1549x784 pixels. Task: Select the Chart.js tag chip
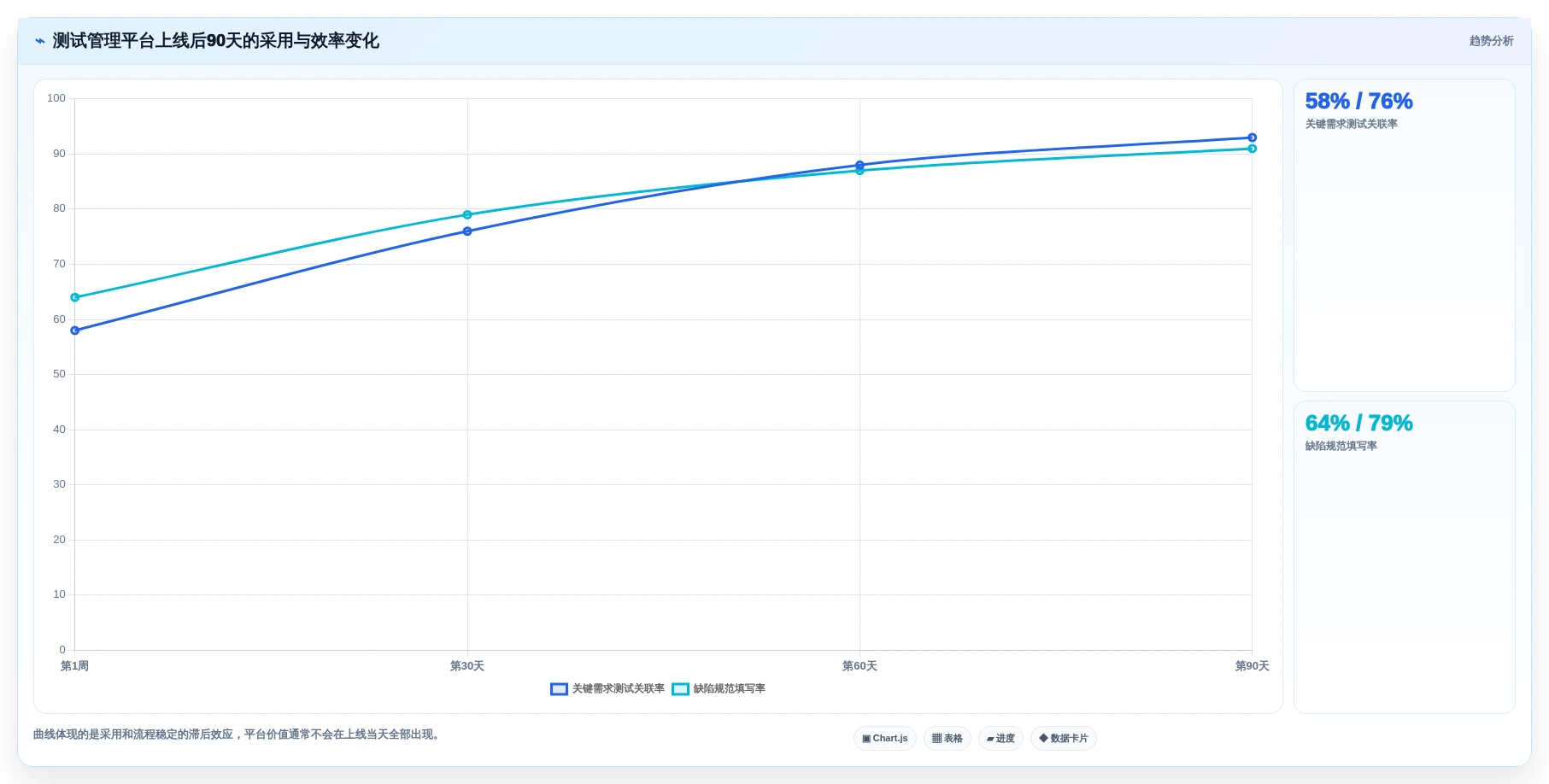pos(885,739)
